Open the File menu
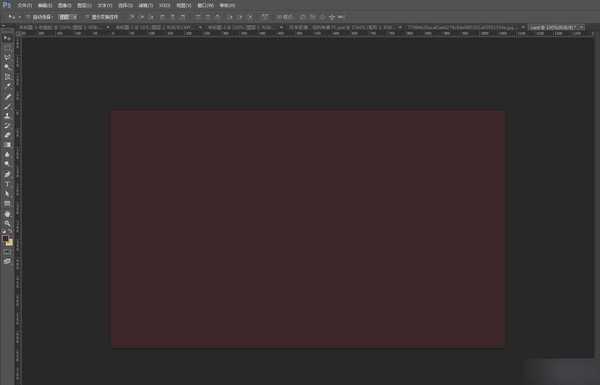600x385 pixels. pyautogui.click(x=24, y=5)
